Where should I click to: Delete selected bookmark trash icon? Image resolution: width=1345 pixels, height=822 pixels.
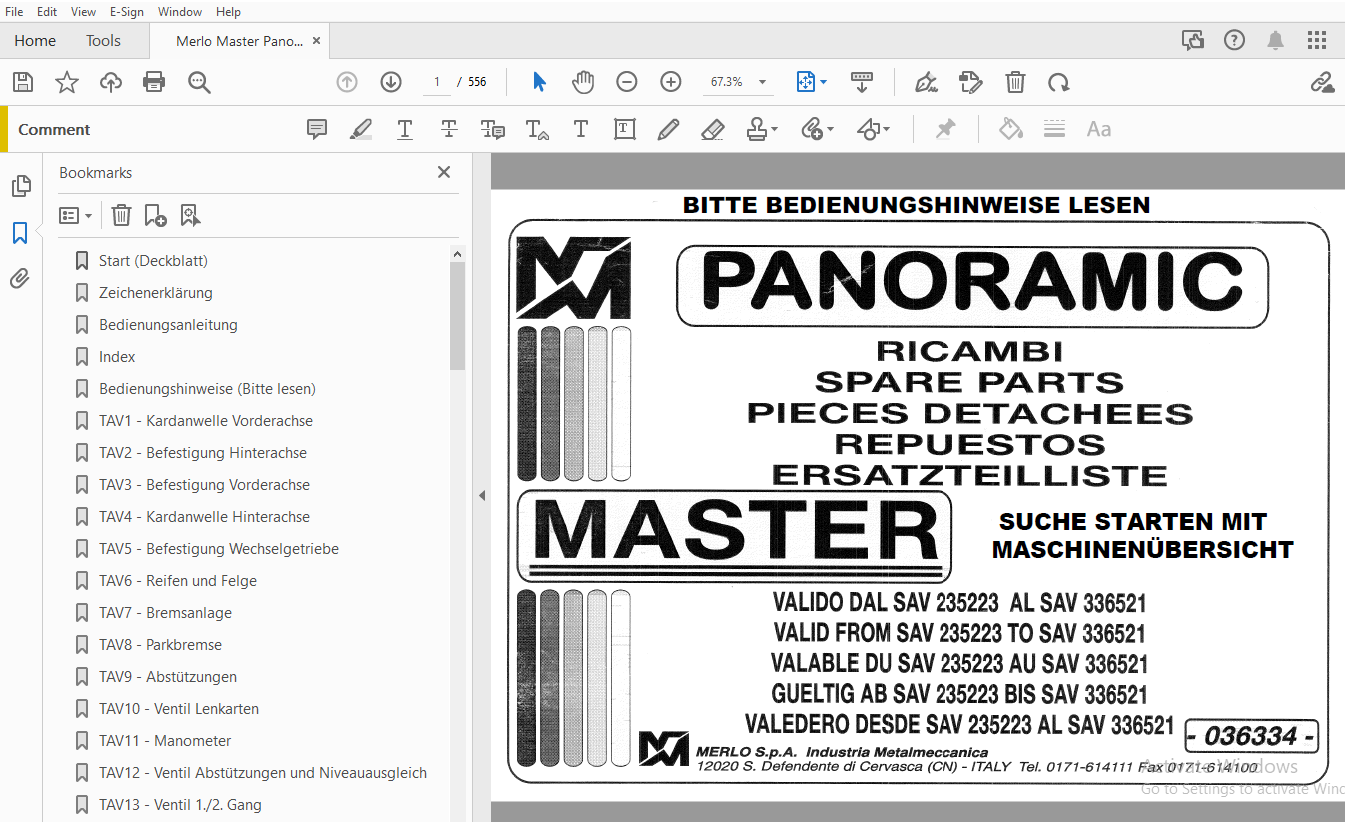[x=121, y=215]
